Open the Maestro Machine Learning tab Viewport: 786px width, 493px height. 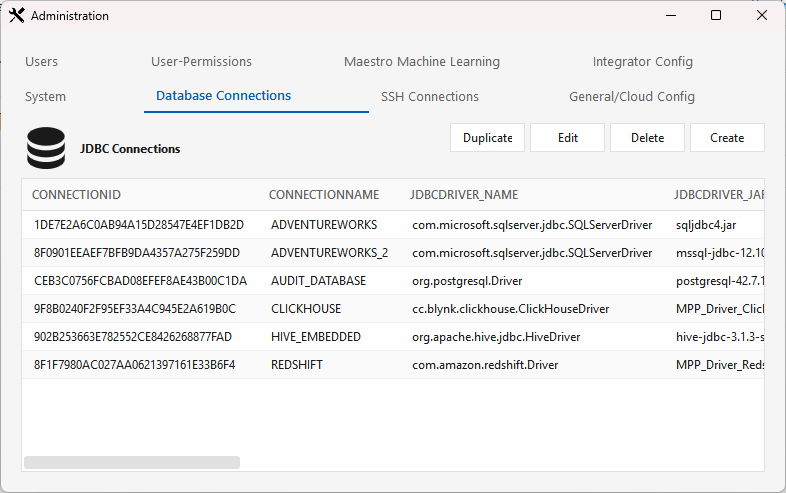pos(422,62)
